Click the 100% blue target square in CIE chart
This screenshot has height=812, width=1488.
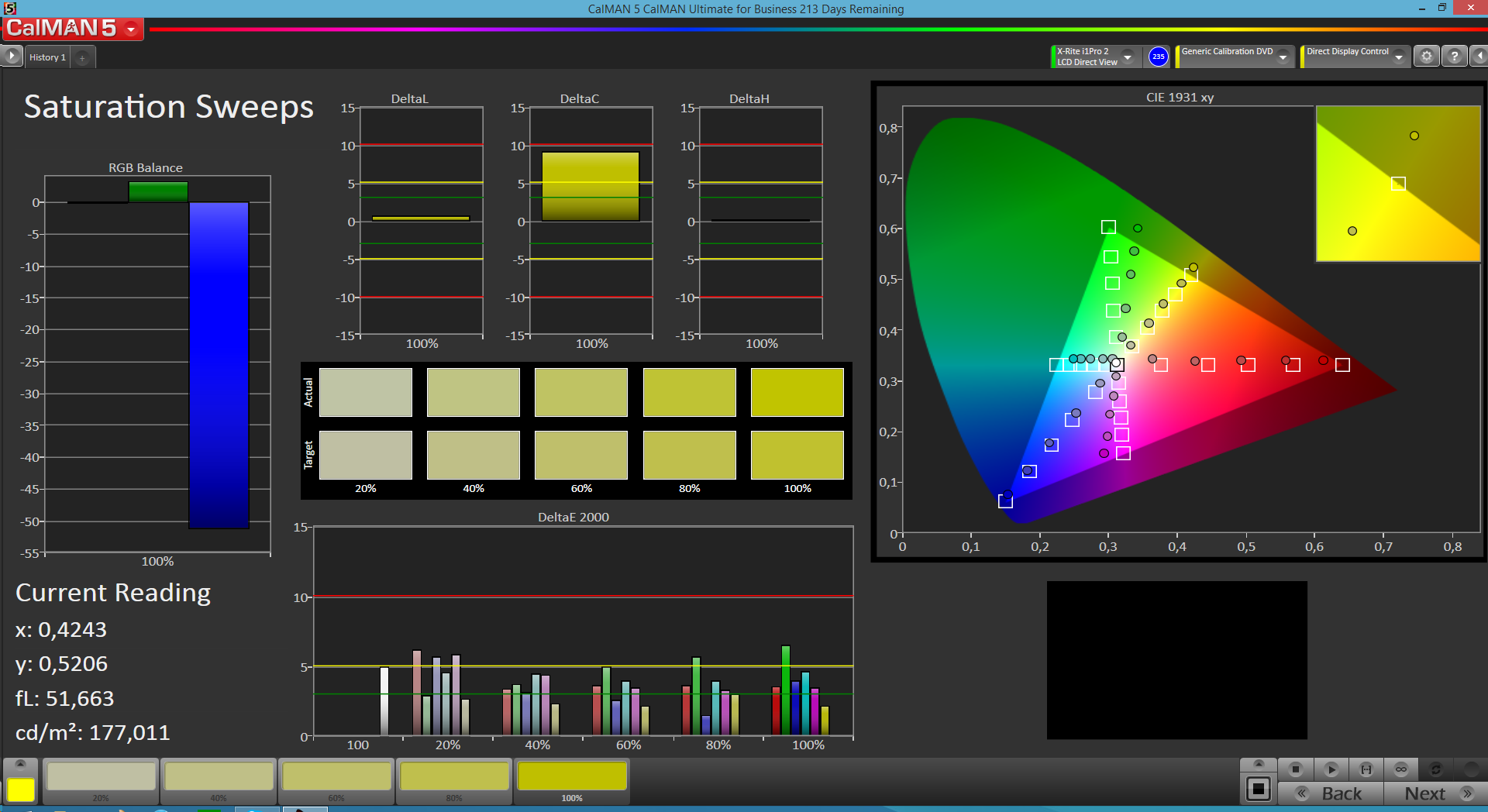pyautogui.click(x=1005, y=501)
